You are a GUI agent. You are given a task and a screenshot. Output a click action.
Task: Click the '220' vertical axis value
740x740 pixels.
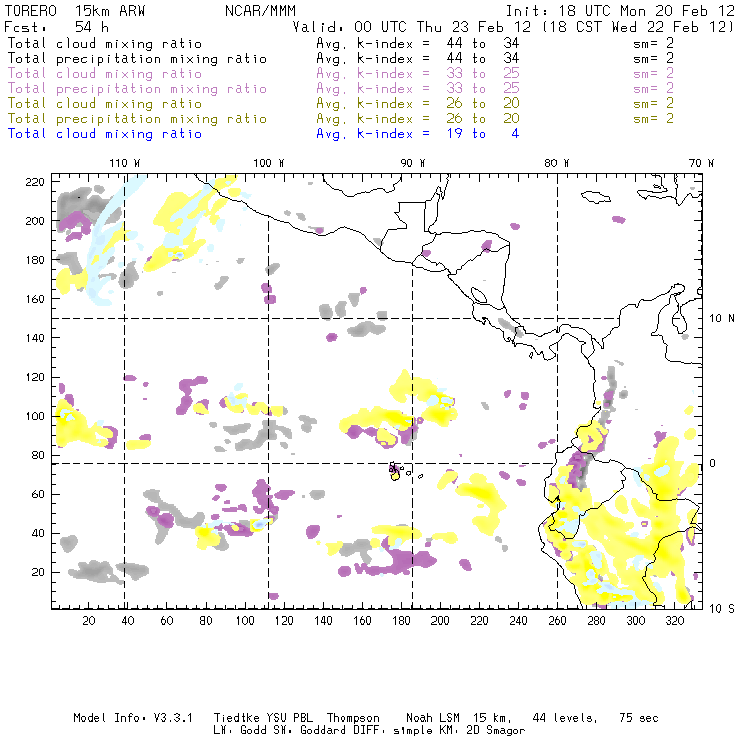coord(35,182)
